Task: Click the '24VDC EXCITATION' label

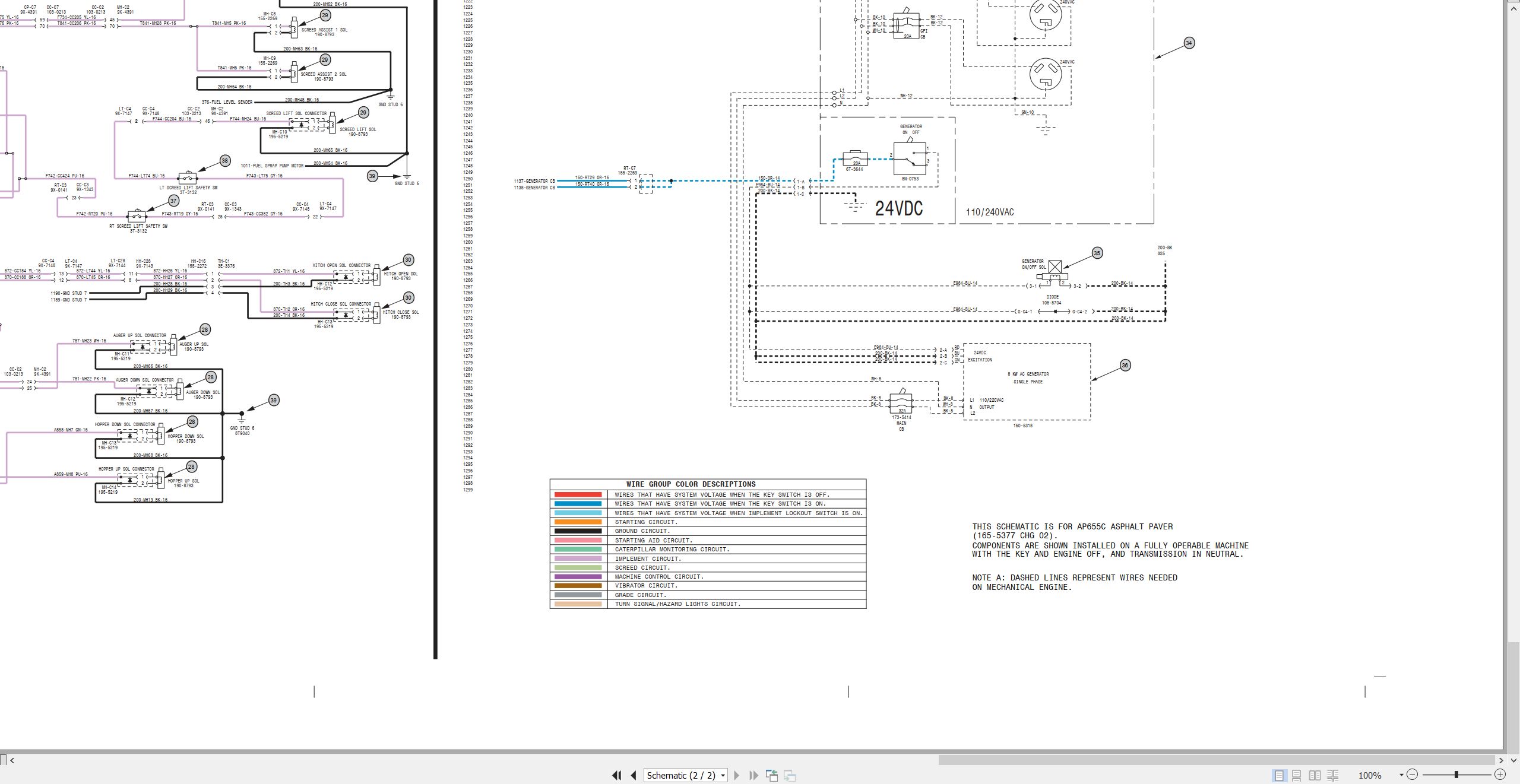Action: click(980, 356)
